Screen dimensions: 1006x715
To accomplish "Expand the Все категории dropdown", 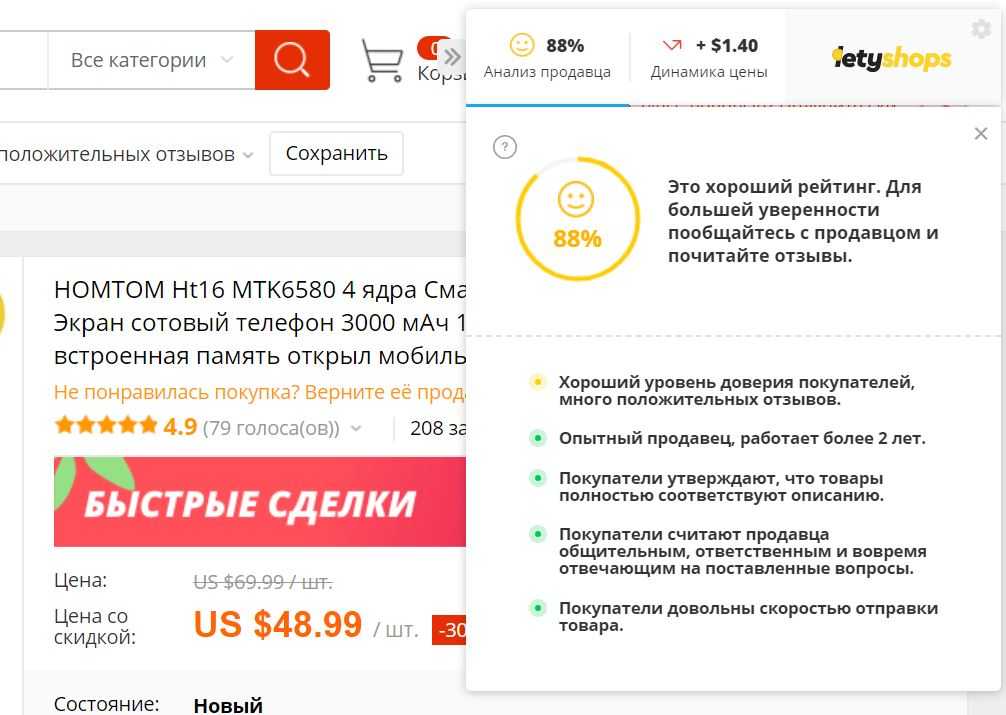I will [x=151, y=60].
